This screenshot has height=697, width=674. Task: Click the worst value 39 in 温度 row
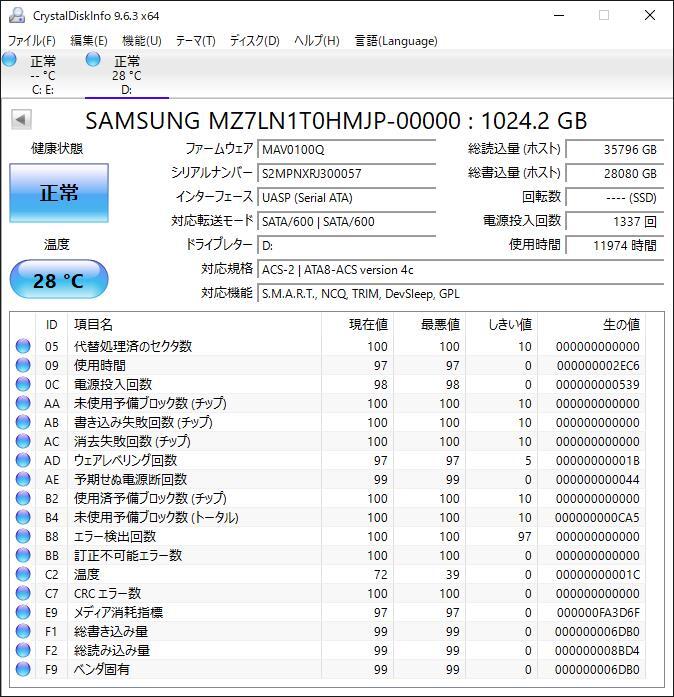[x=453, y=574]
